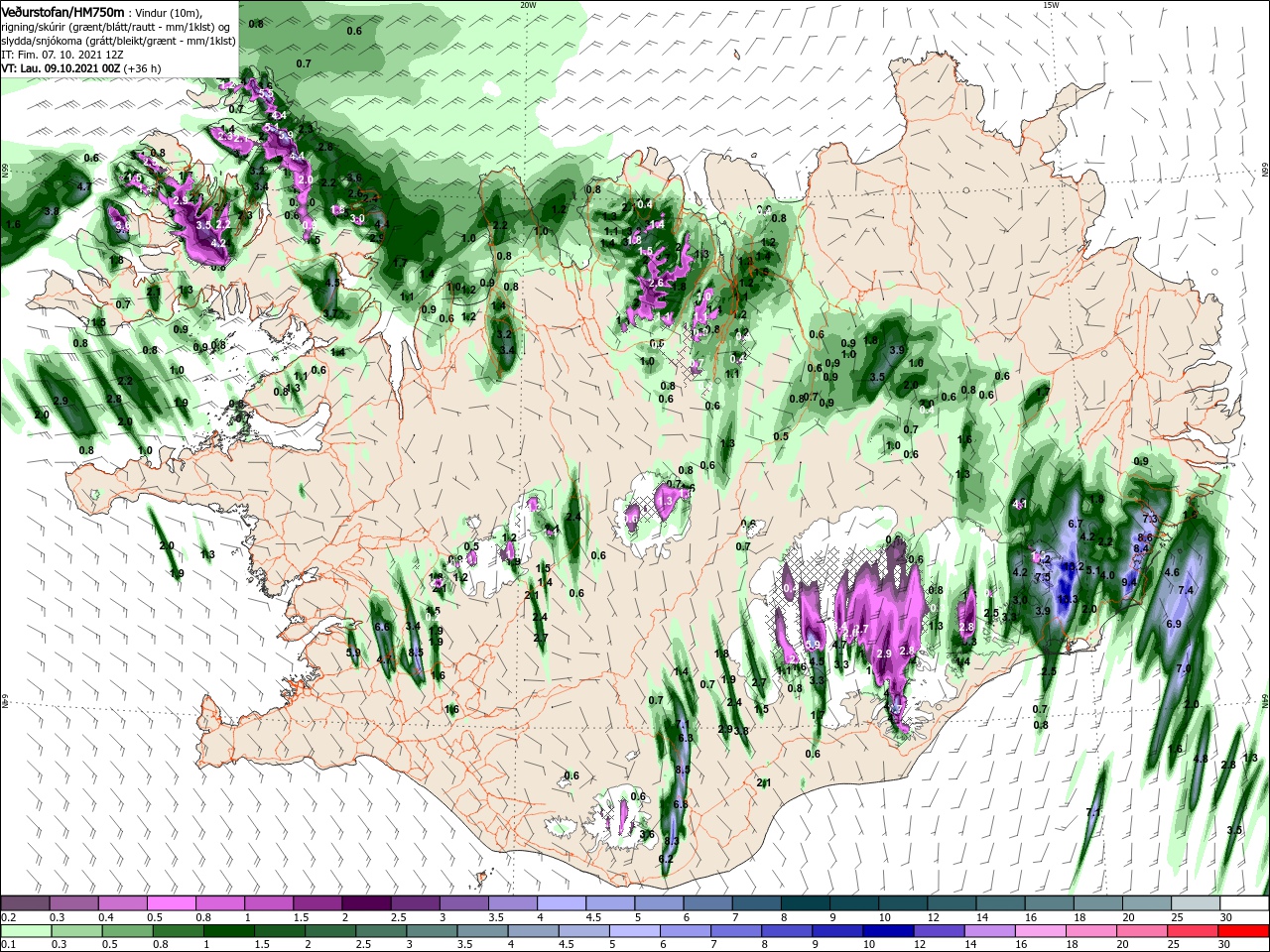Select the rain scale swatch between 4 and 4.5
Screen dimensions: 1270x952
pos(535,932)
